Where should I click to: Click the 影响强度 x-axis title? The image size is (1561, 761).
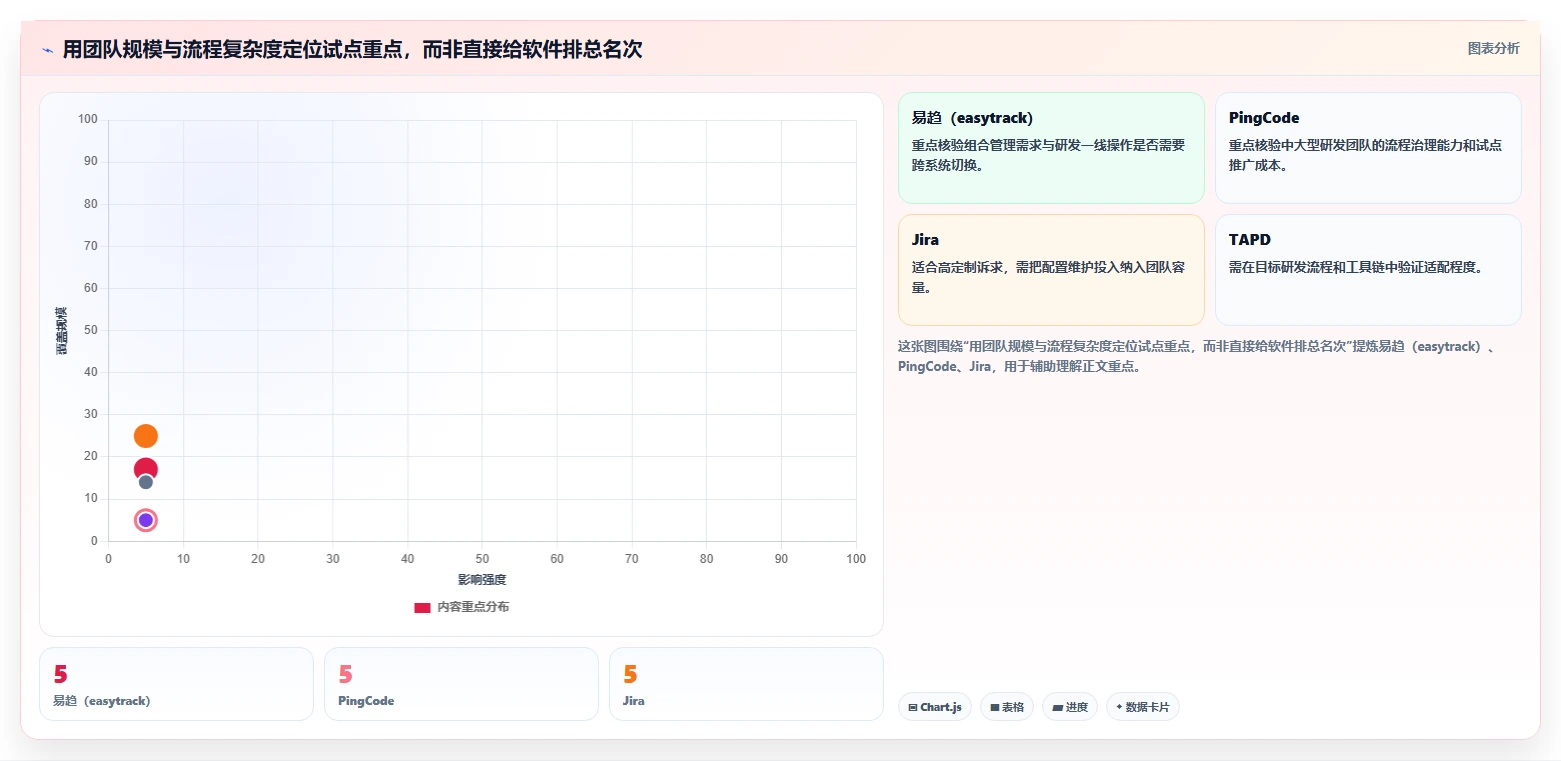pos(482,580)
